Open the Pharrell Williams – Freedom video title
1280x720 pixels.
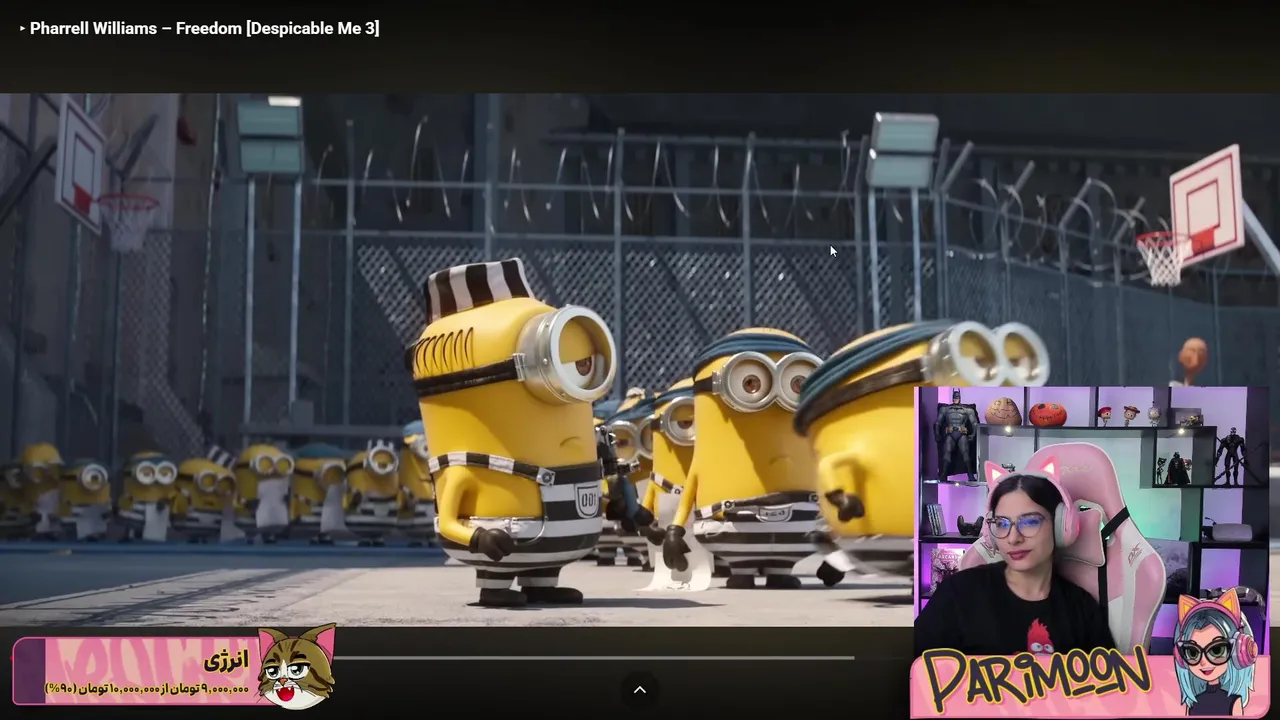coord(204,28)
